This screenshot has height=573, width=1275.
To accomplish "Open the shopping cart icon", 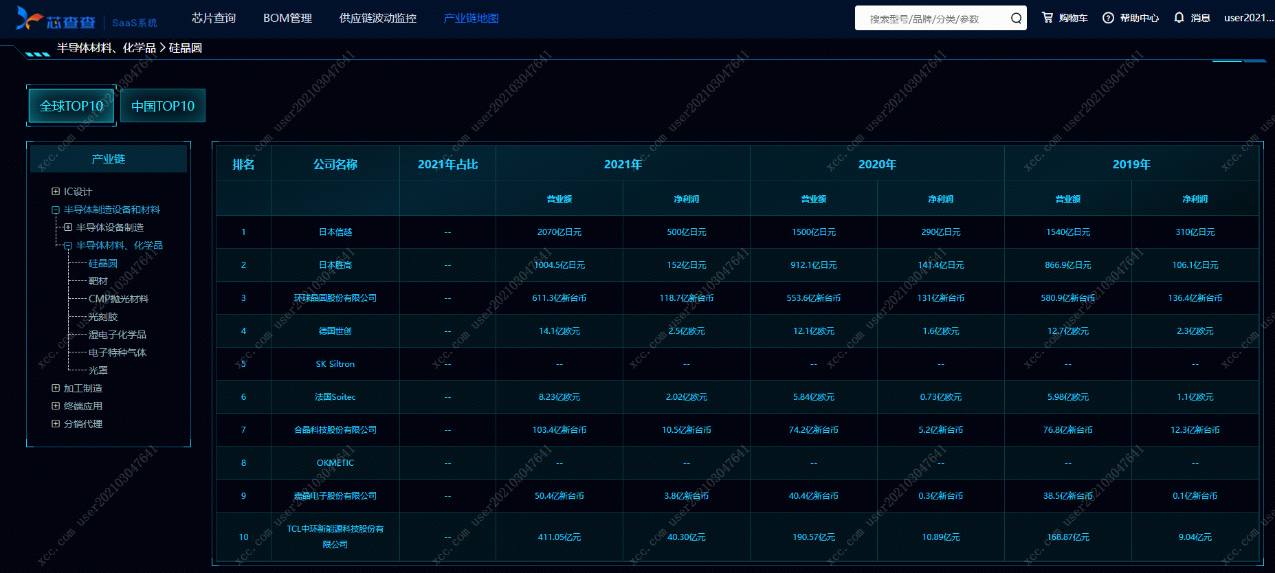I will click(x=1047, y=18).
